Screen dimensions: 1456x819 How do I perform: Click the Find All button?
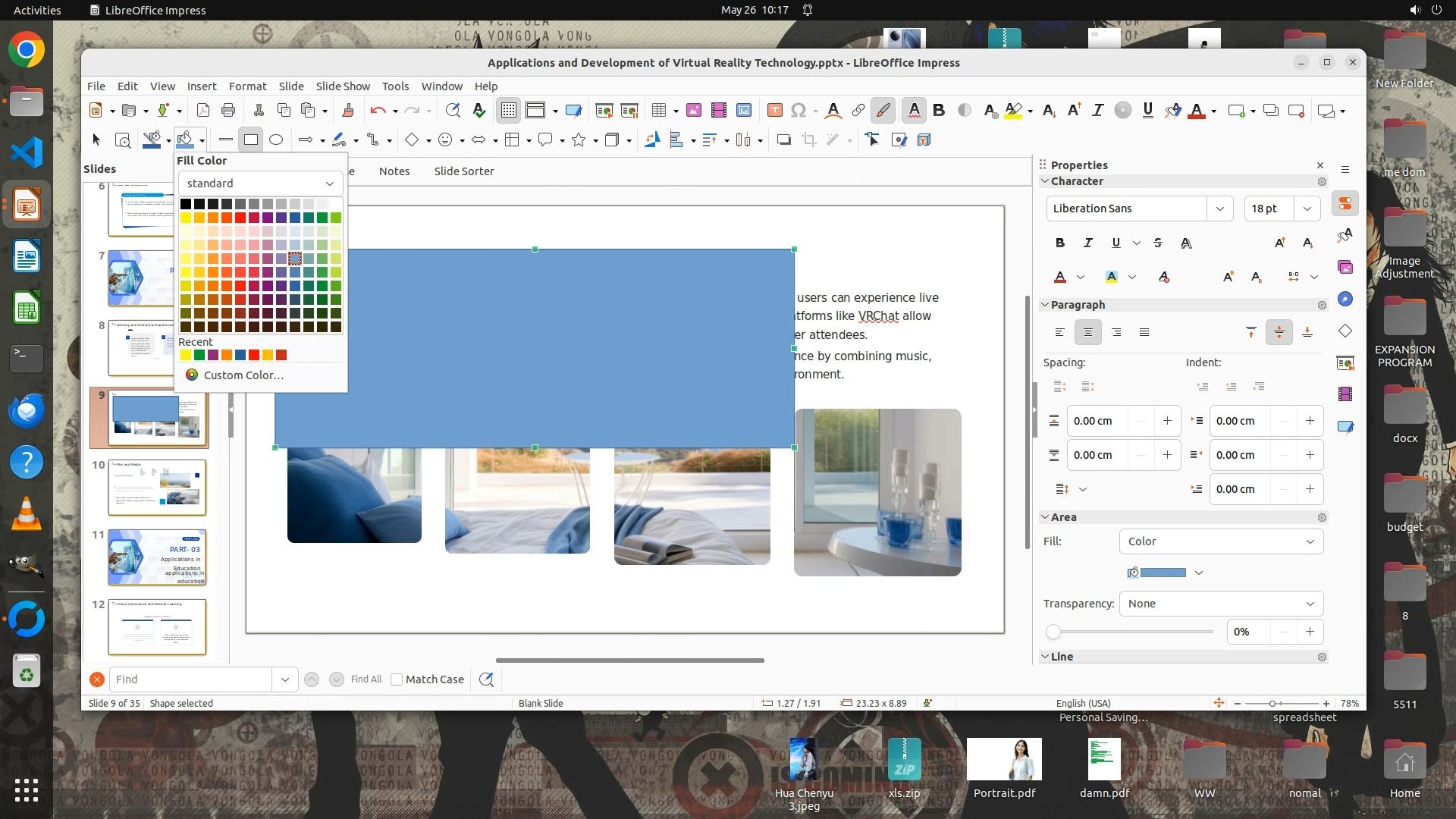point(366,679)
